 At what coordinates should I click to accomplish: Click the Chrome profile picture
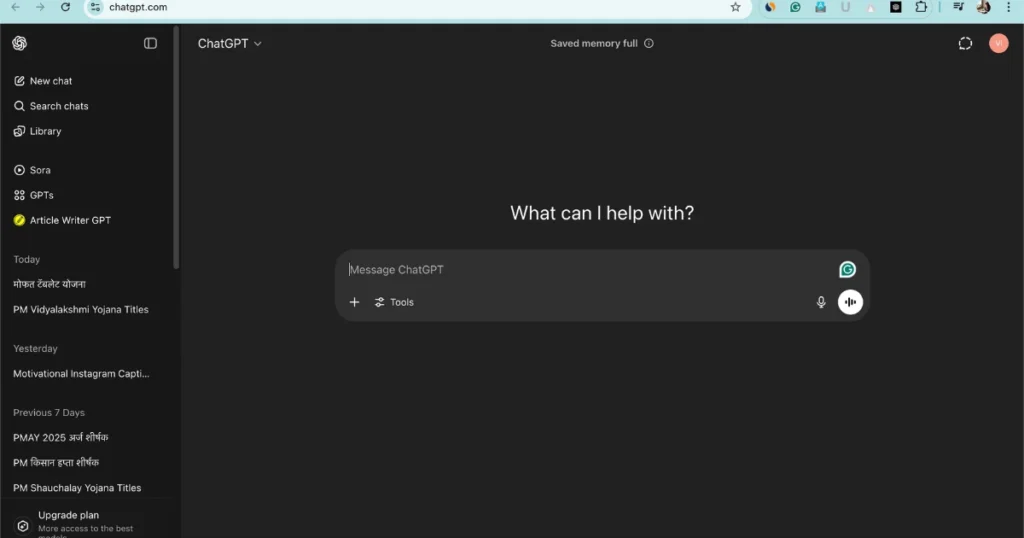pos(984,7)
